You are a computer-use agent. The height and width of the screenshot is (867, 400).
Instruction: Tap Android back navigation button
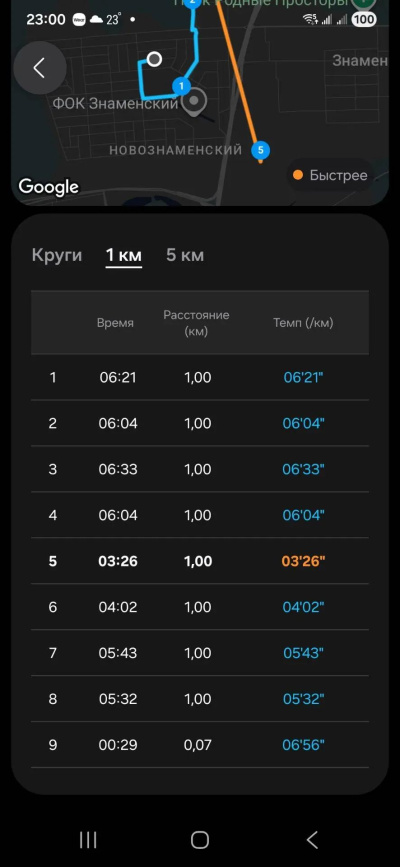312,840
